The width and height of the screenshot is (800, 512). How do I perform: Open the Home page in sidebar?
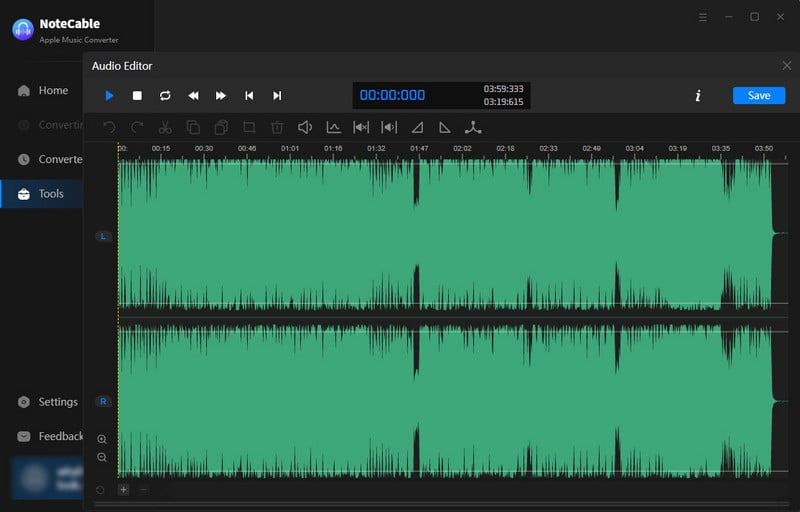(x=42, y=90)
